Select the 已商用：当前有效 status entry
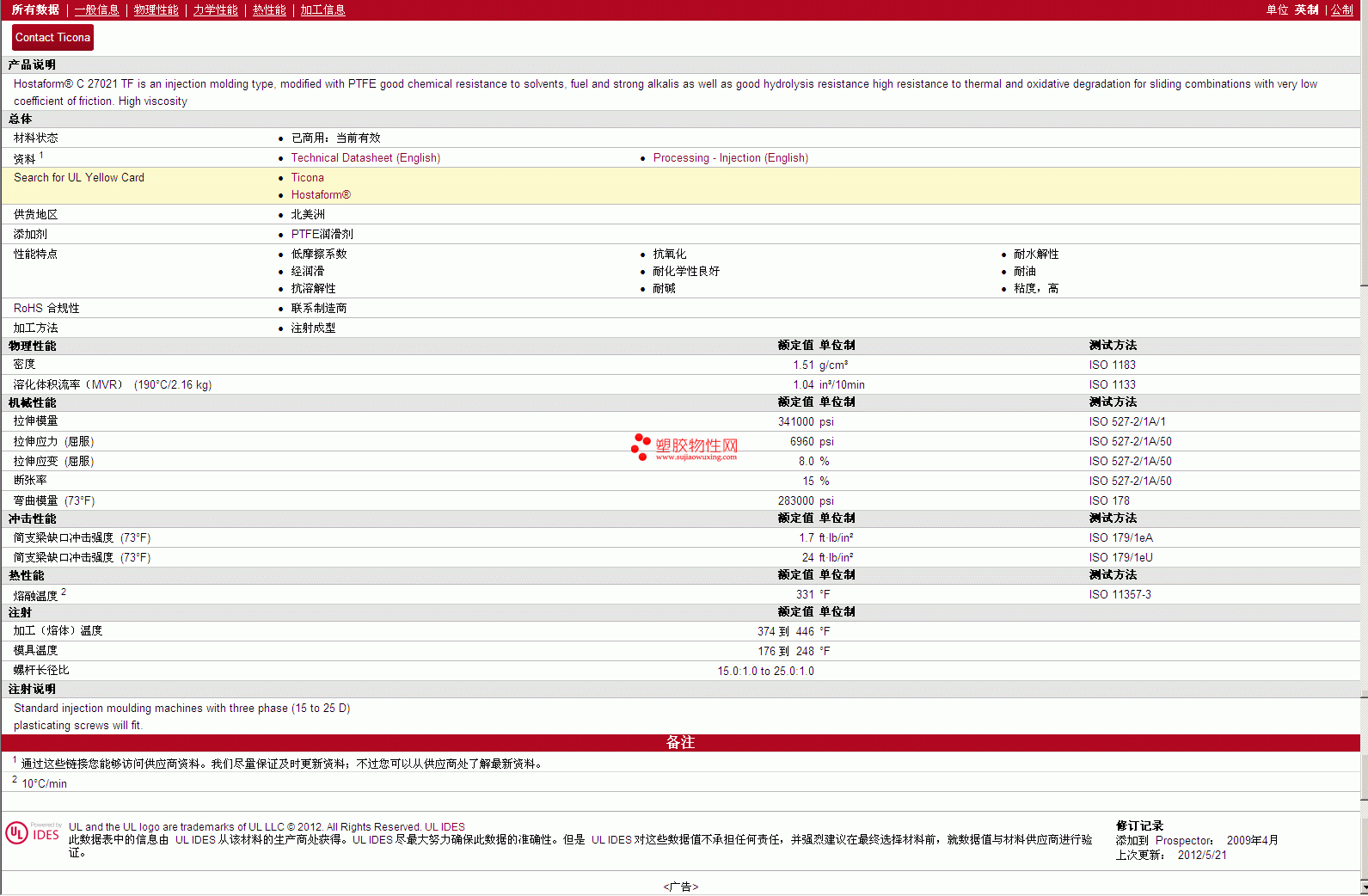This screenshot has height=896, width=1368. 335,138
